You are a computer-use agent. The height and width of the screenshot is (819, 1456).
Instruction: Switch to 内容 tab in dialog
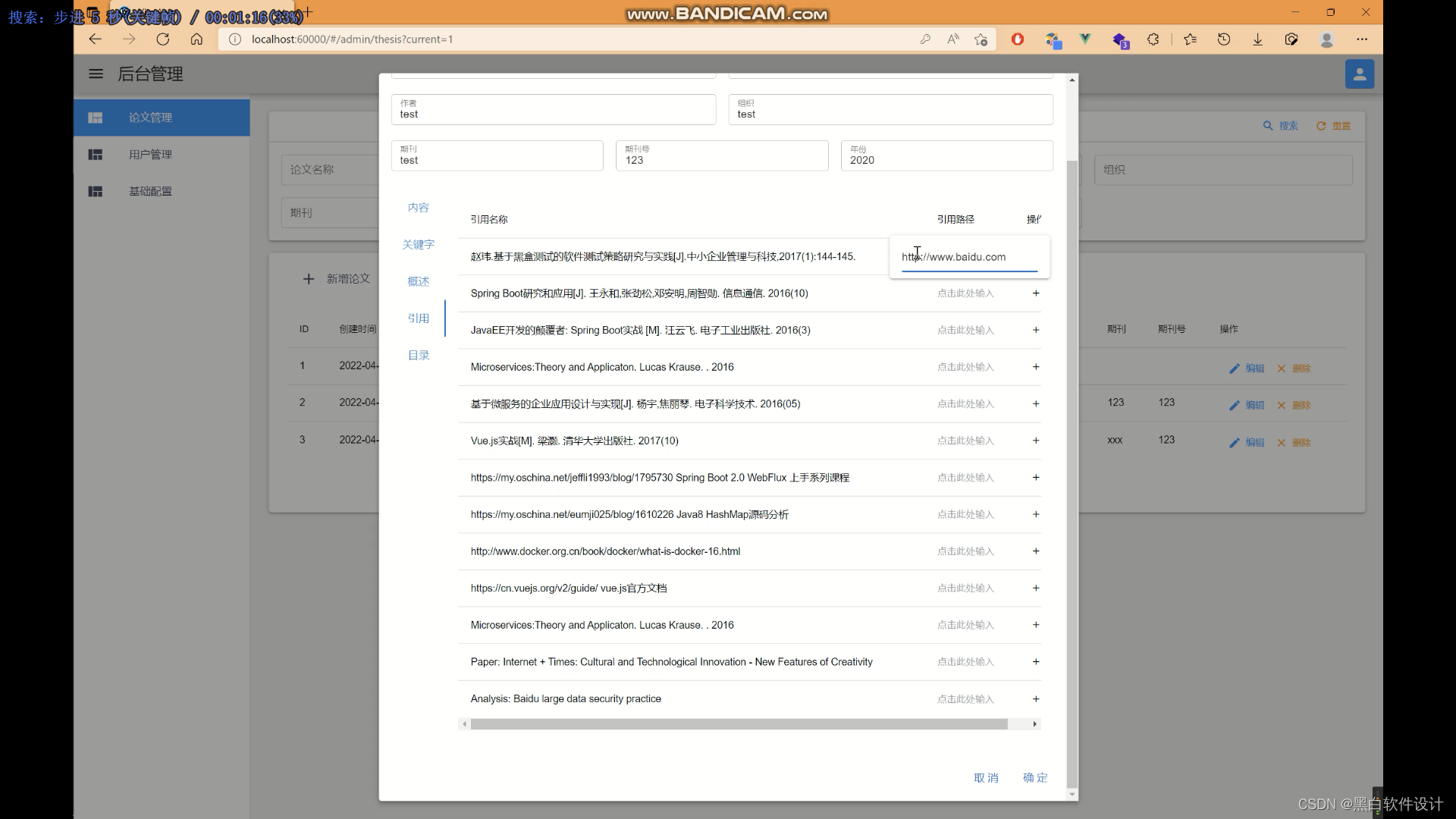click(418, 208)
